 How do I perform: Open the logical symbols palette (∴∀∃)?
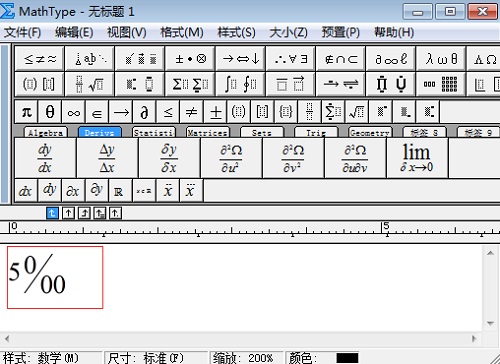[291, 59]
